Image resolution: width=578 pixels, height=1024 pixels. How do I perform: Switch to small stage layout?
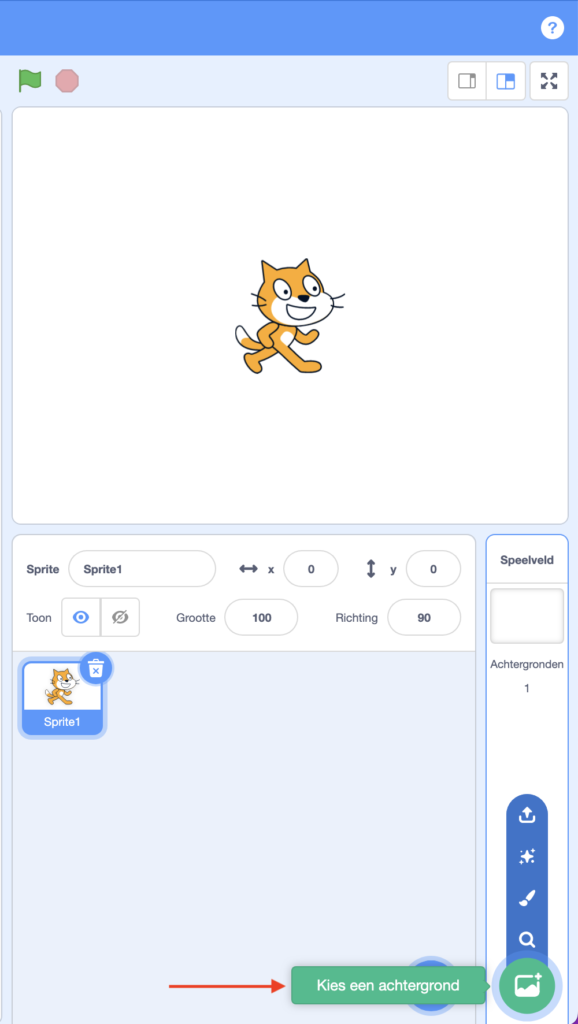(x=467, y=81)
